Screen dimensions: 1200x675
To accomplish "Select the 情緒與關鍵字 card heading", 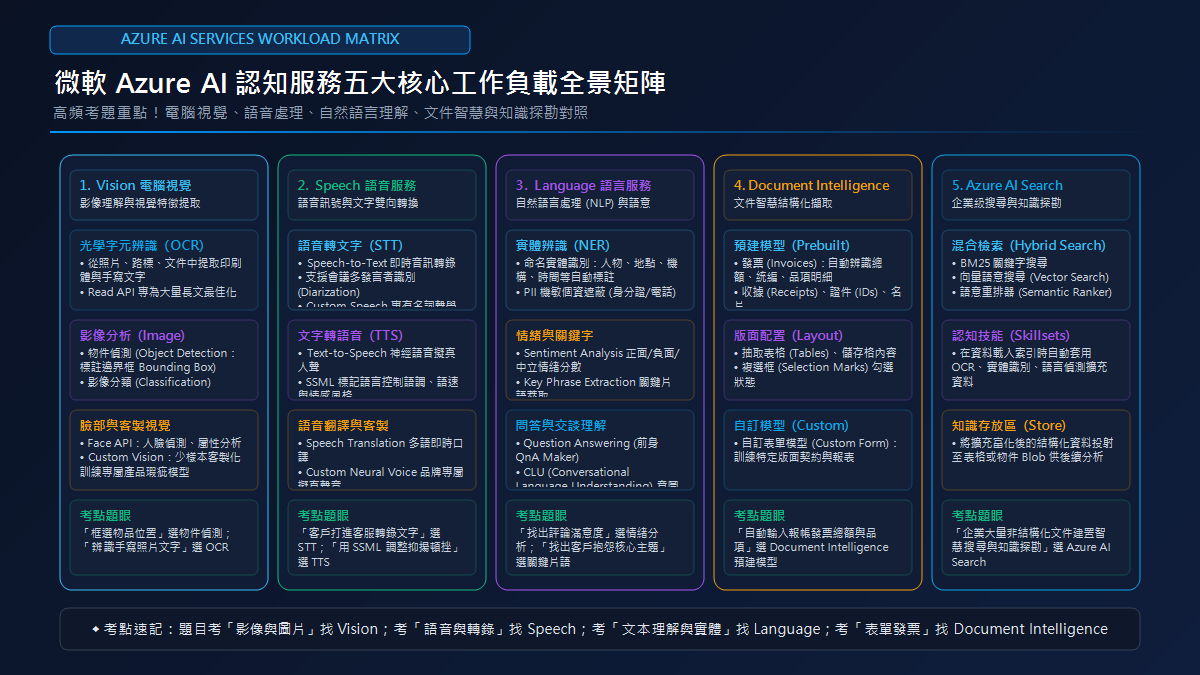I will (554, 335).
